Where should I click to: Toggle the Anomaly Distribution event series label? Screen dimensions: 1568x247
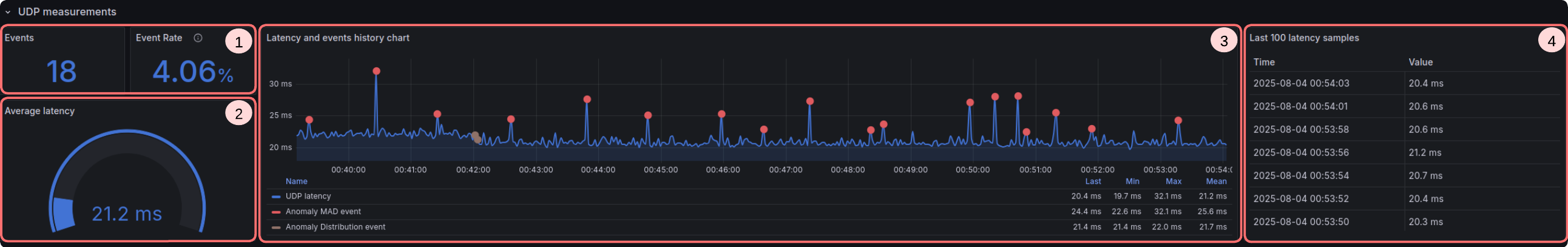[336, 227]
